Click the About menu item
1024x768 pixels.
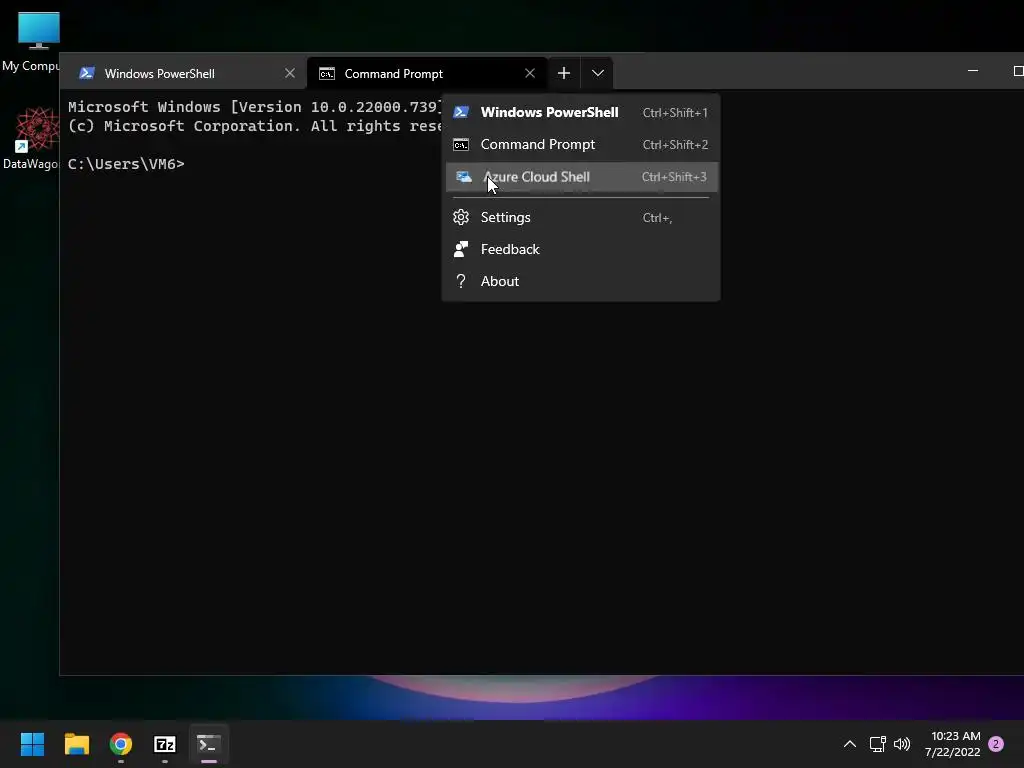pos(581,281)
